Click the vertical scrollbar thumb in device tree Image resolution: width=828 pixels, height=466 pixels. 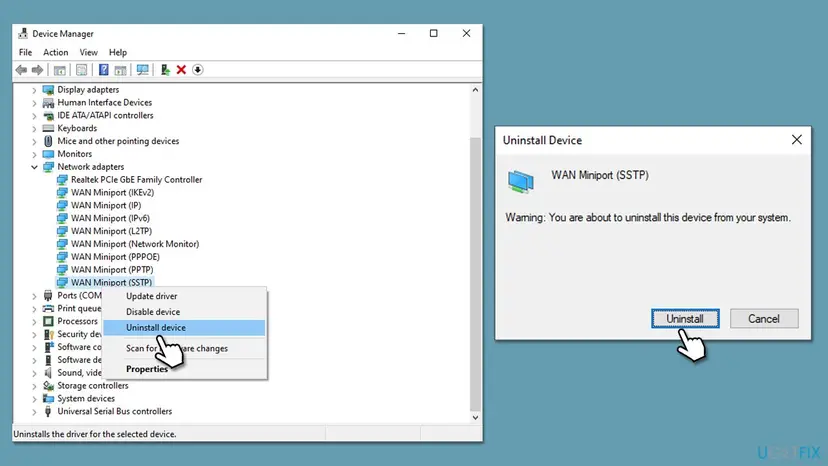[x=475, y=274]
